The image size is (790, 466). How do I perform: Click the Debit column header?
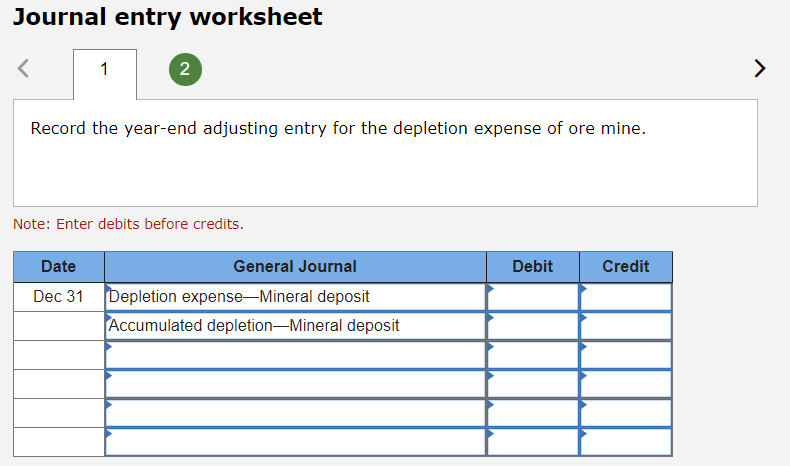tap(533, 267)
